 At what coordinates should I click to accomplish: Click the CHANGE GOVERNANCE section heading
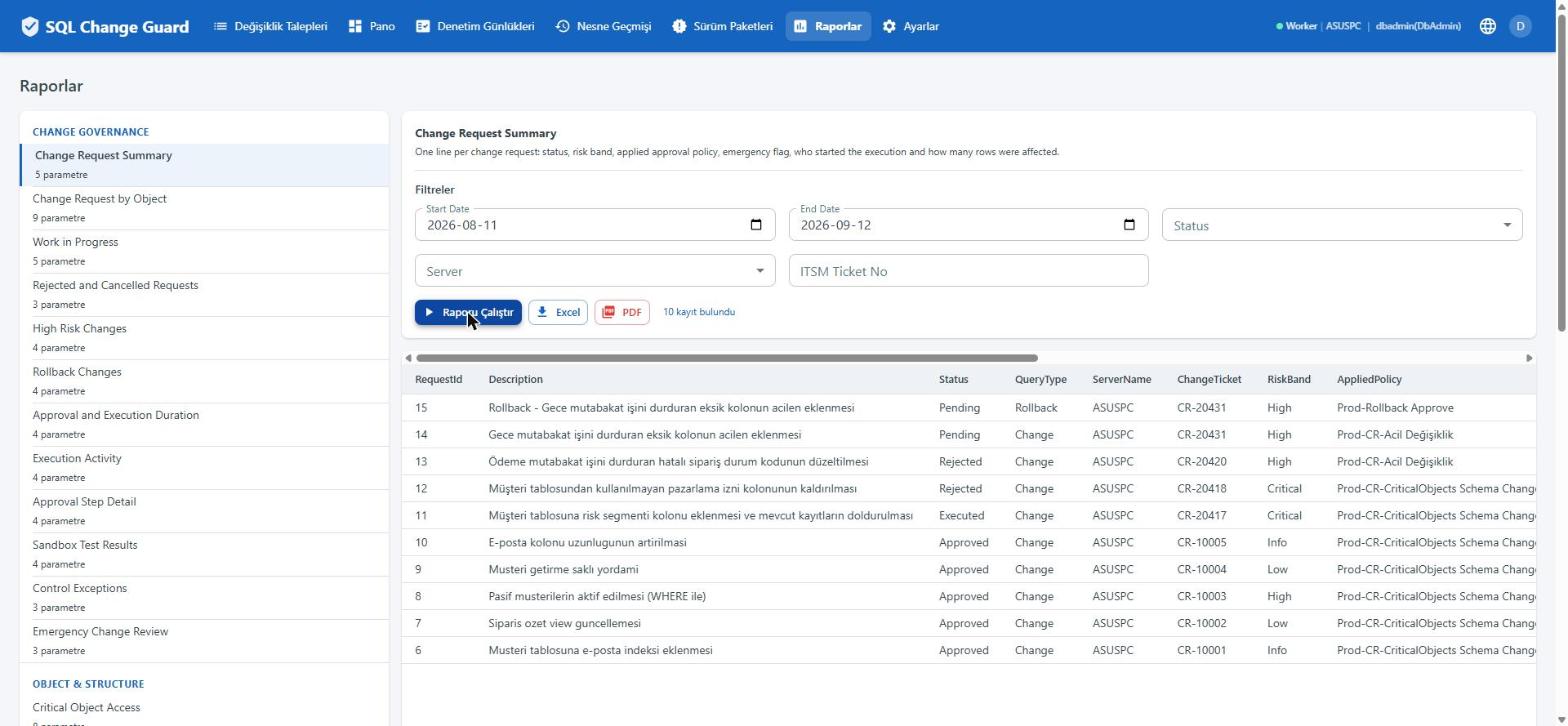click(90, 132)
